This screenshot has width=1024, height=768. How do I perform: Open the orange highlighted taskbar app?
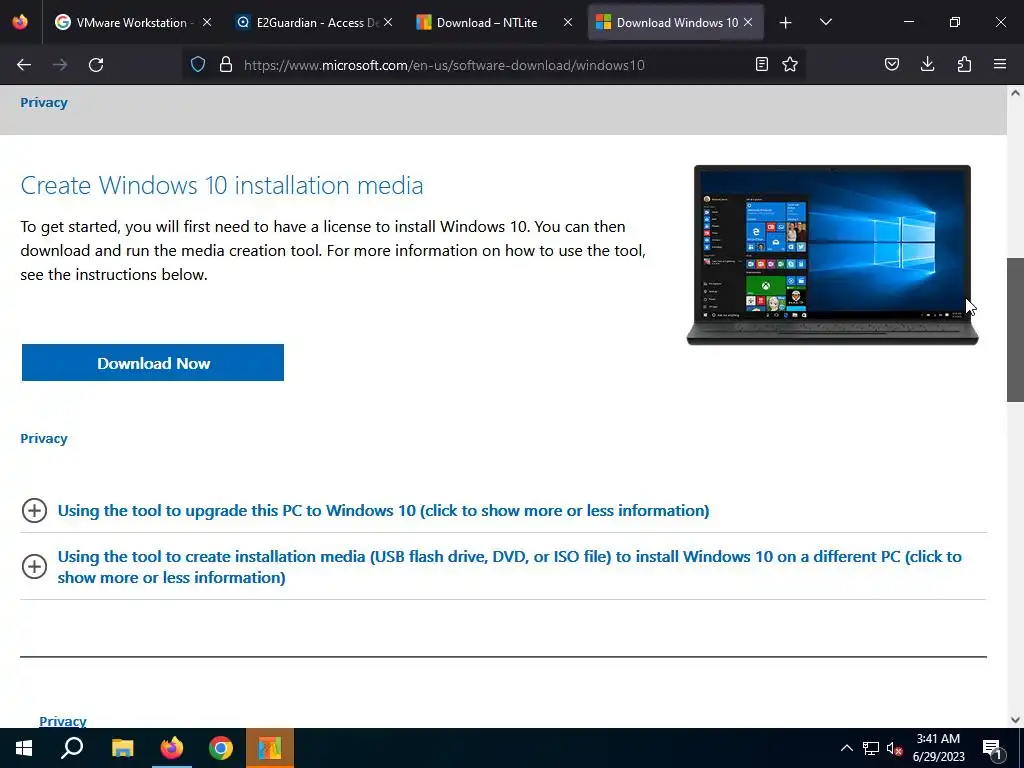coord(270,748)
